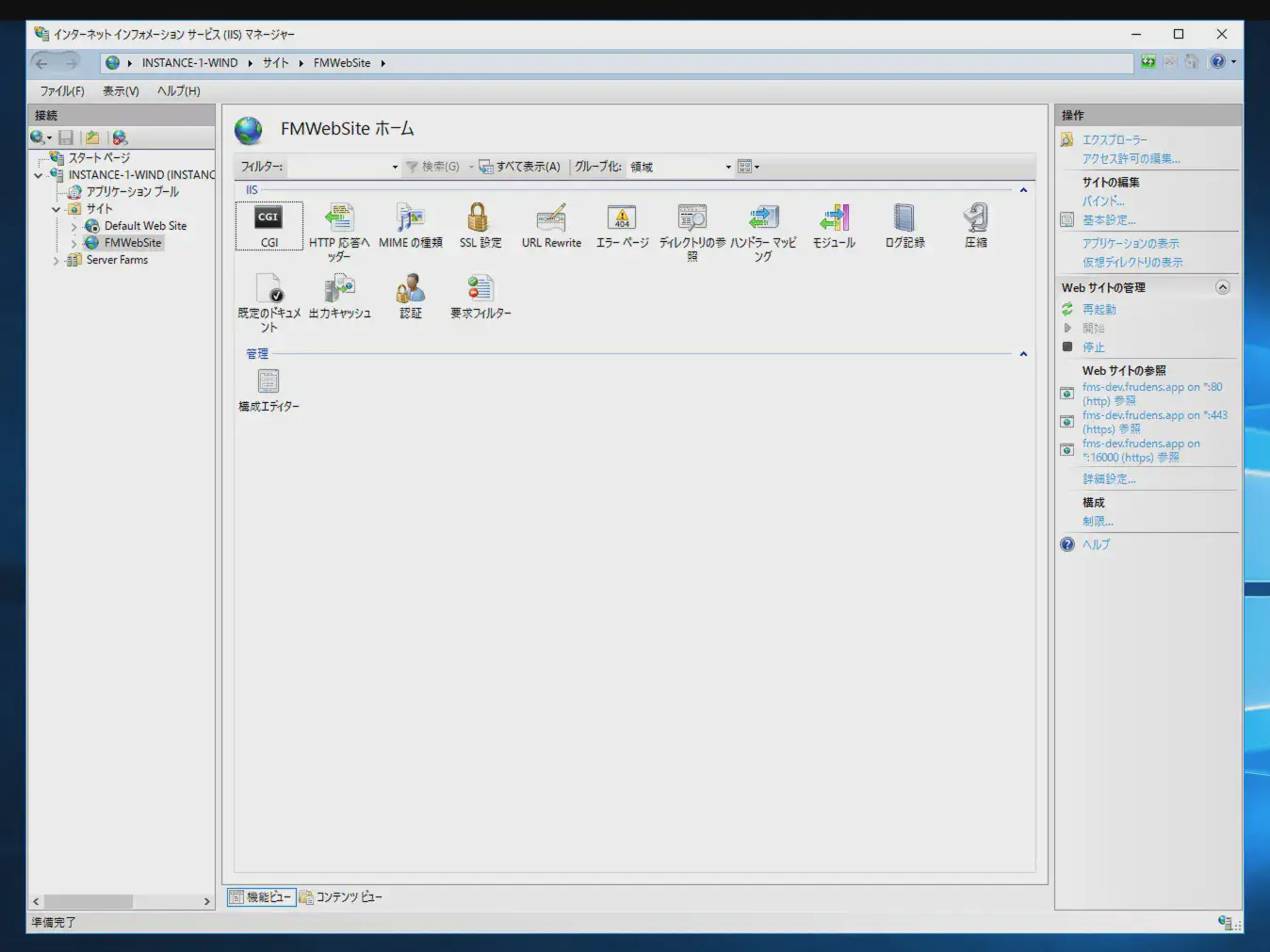1270x952 pixels.
Task: Open the 表示(V) menu
Action: point(121,91)
